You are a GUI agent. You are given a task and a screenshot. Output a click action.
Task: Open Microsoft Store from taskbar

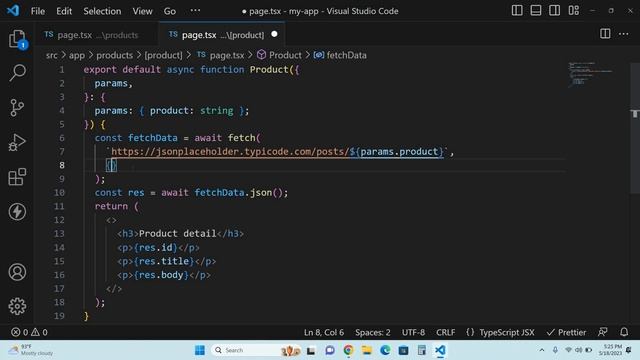tap(403, 350)
